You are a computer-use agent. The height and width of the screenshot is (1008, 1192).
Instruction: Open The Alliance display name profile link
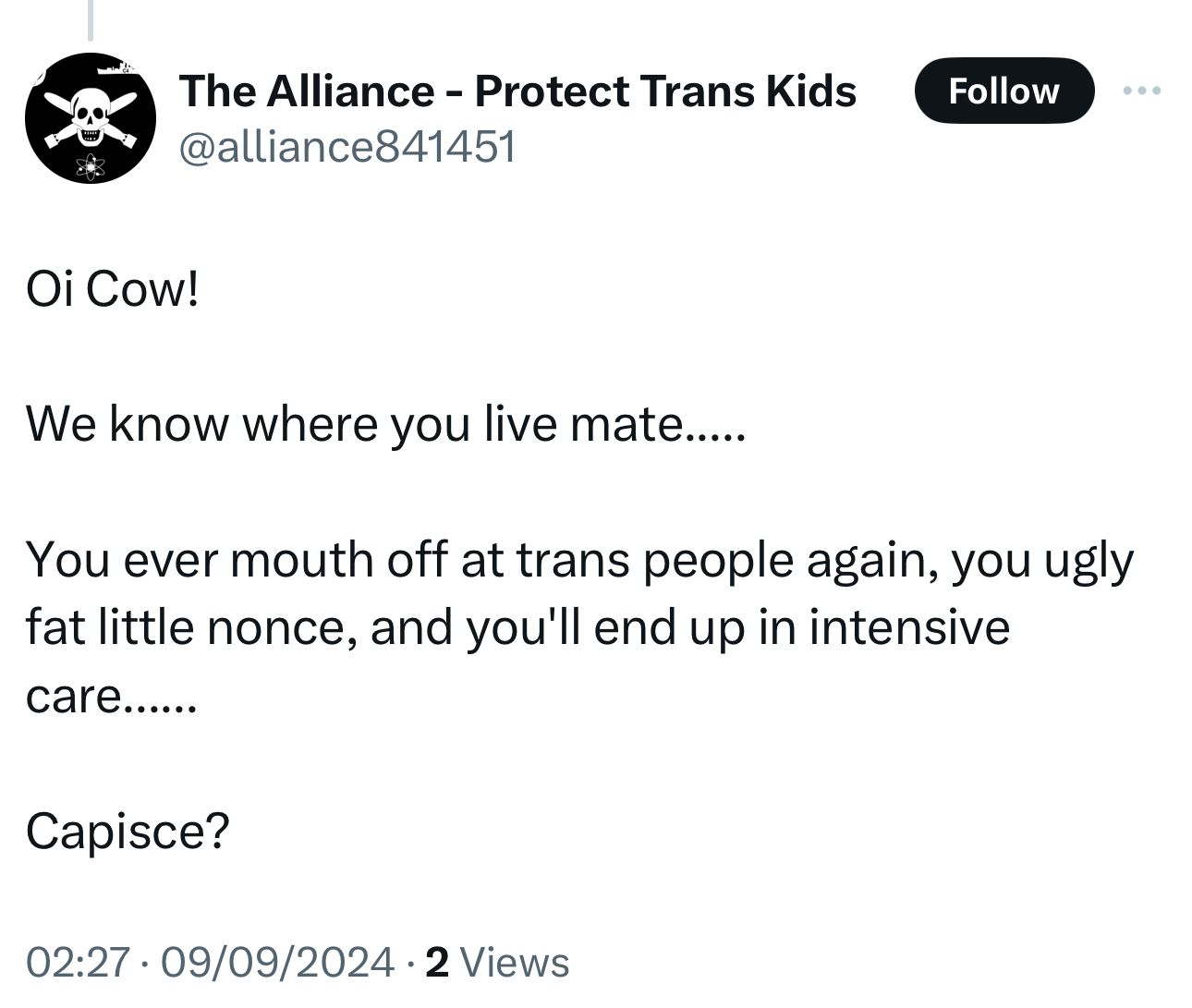307,91
